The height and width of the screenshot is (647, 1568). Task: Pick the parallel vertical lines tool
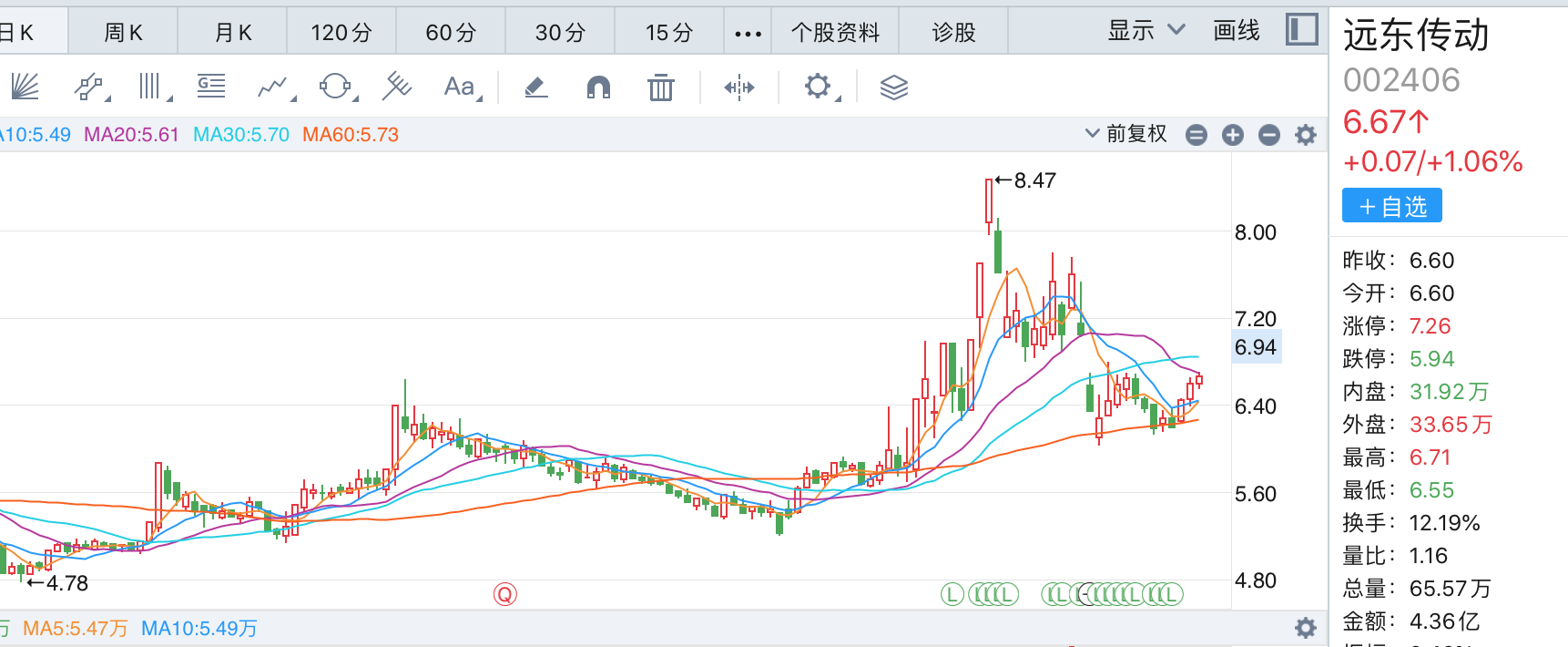pyautogui.click(x=151, y=87)
